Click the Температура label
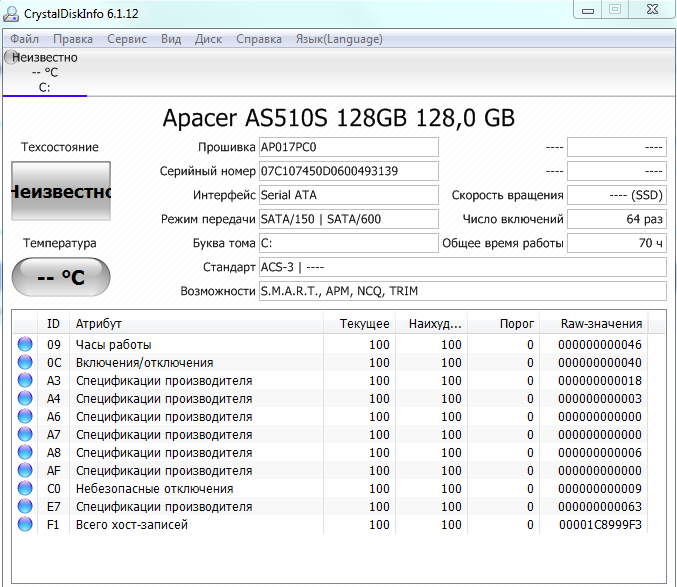 tap(60, 243)
